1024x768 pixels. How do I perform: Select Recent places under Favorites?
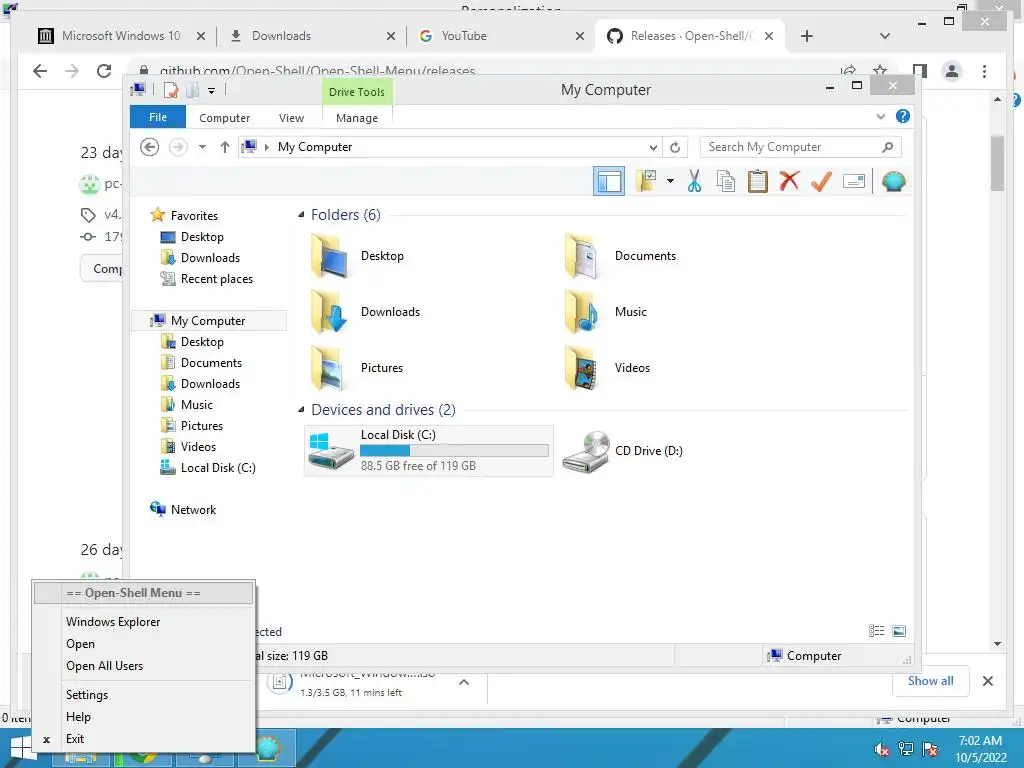216,279
